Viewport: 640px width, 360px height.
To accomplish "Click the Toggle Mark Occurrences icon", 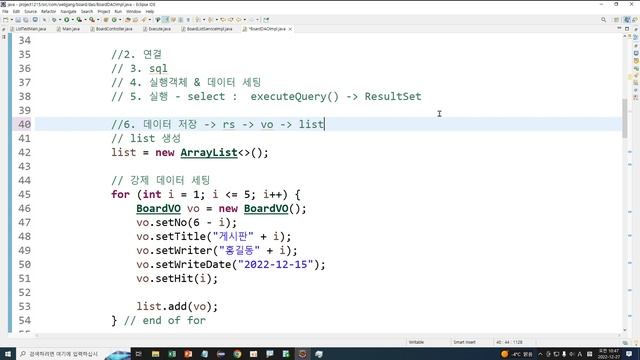I will (x=165, y=20).
